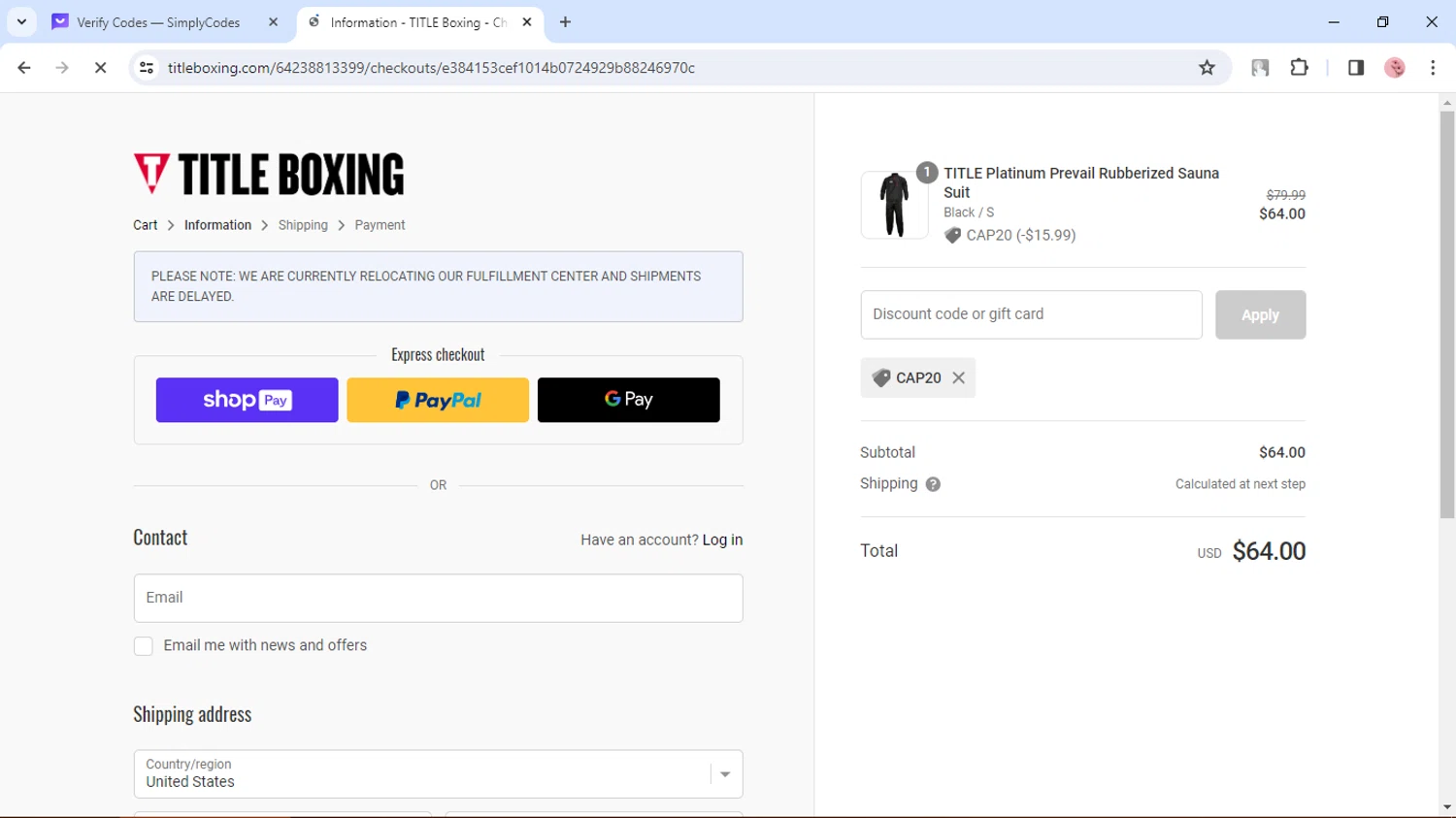Bookmark this page with star icon
This screenshot has height=818, width=1456.
(x=1207, y=68)
